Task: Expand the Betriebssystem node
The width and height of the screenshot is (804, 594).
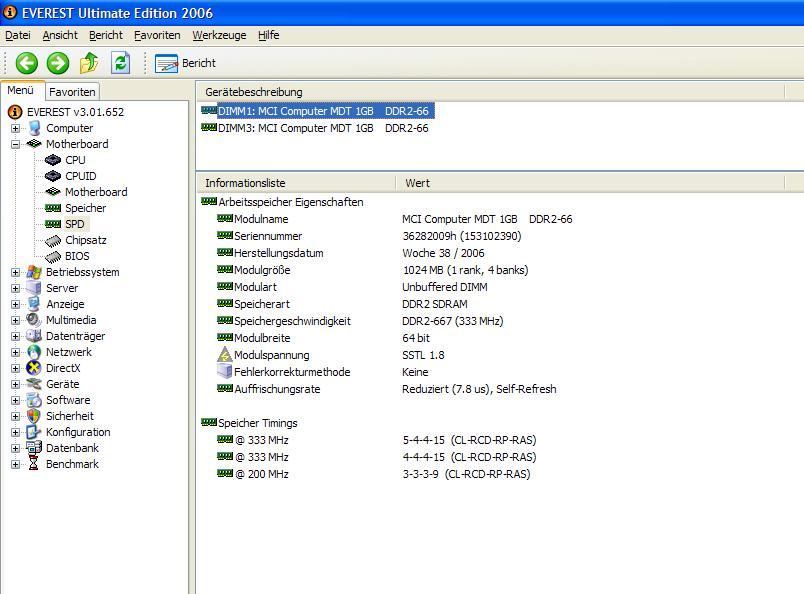Action: [x=15, y=272]
